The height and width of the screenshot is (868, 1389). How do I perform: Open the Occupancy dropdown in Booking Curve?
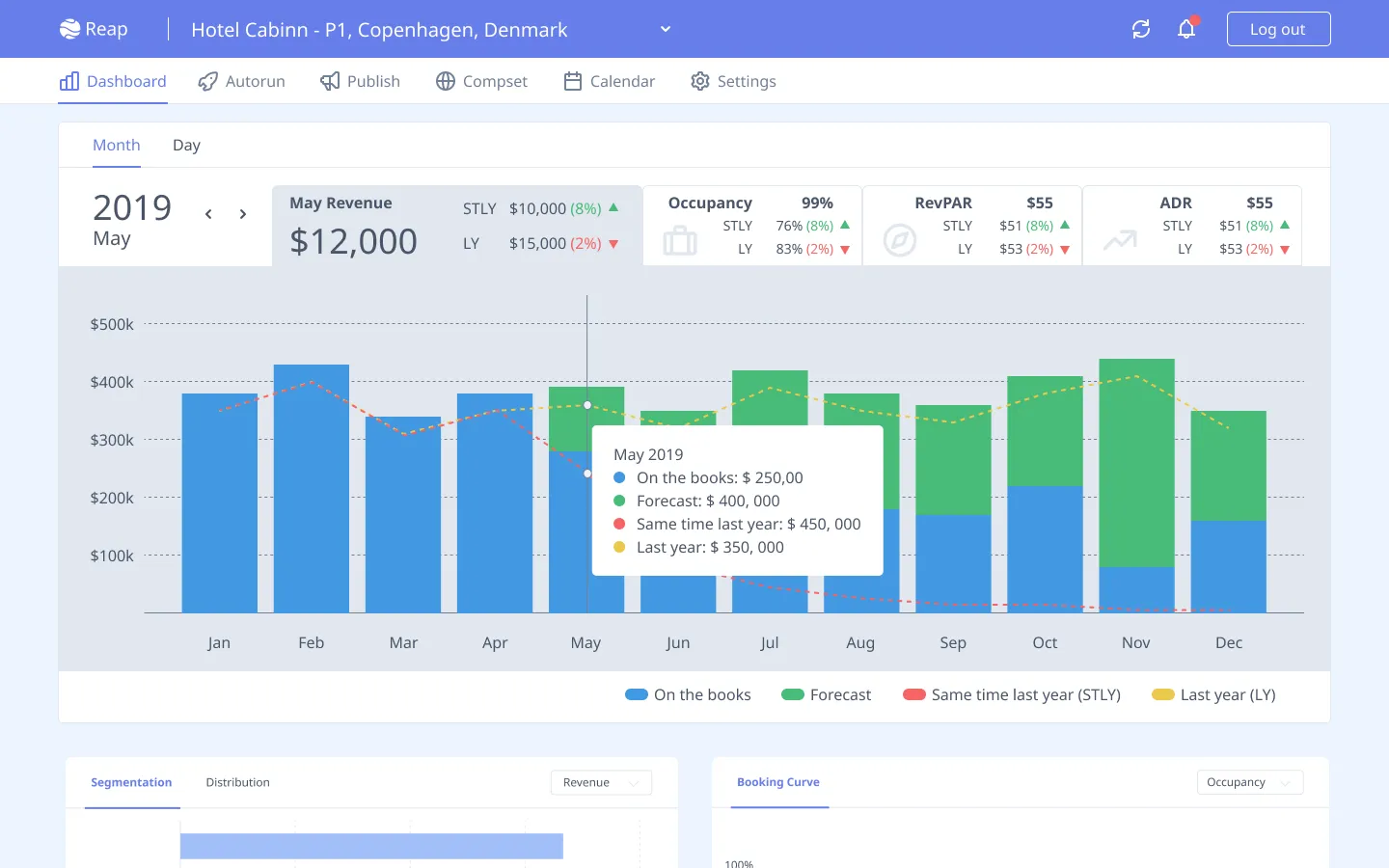click(x=1249, y=782)
